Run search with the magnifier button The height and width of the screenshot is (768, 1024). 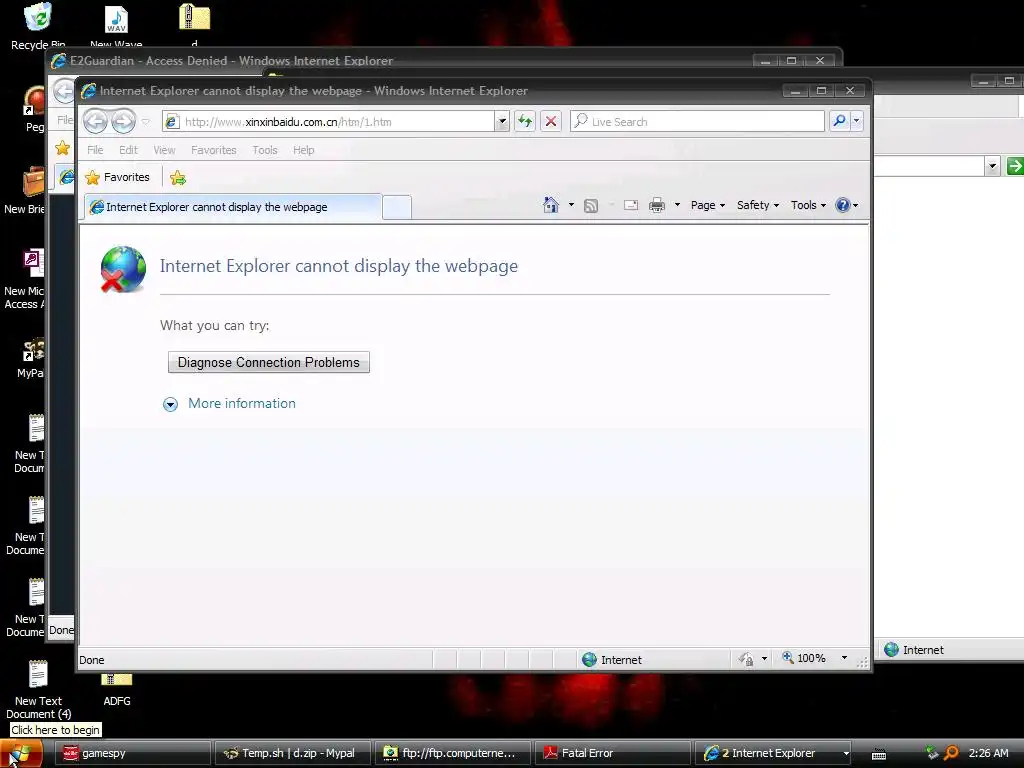point(839,121)
